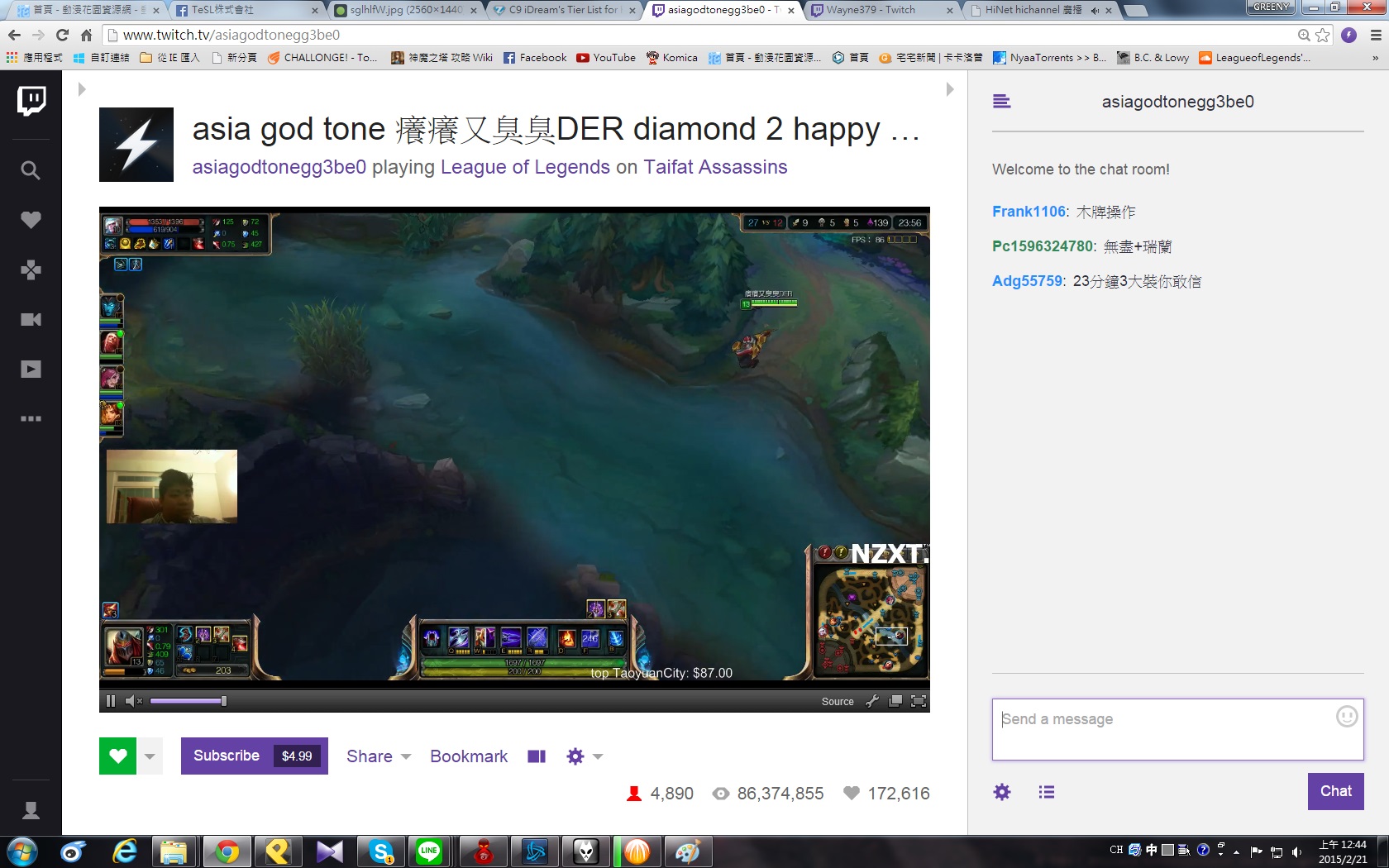Toggle theater mode icon below the video

pyautogui.click(x=537, y=756)
